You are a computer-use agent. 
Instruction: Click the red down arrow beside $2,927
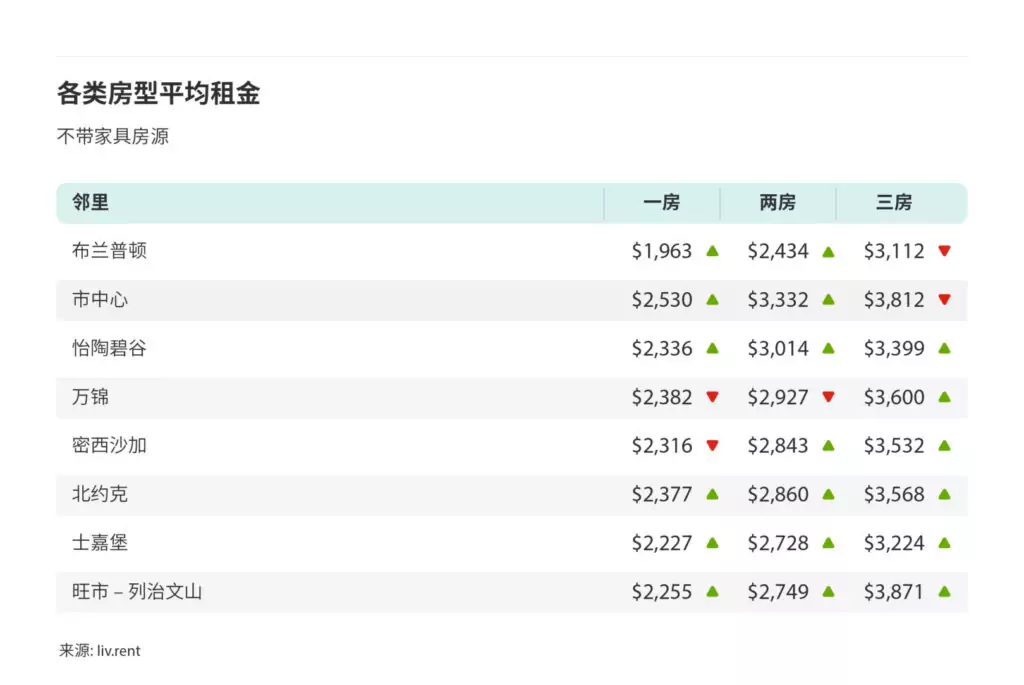click(828, 397)
